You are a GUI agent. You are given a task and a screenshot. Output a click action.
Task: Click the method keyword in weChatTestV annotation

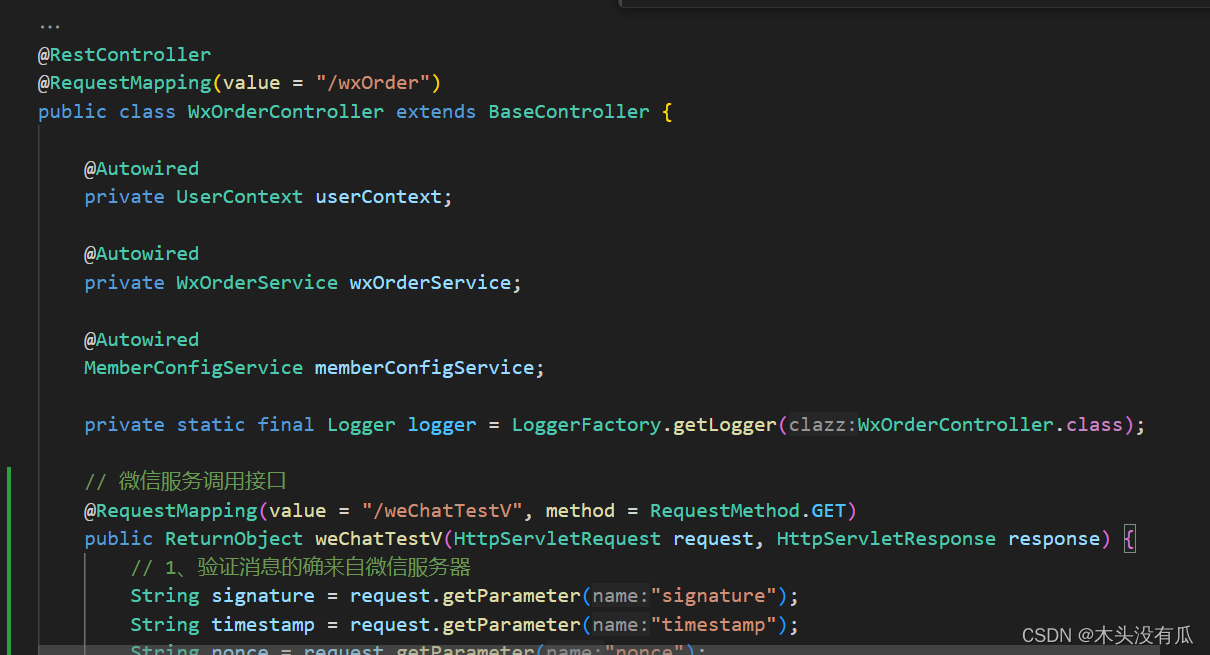pos(580,510)
